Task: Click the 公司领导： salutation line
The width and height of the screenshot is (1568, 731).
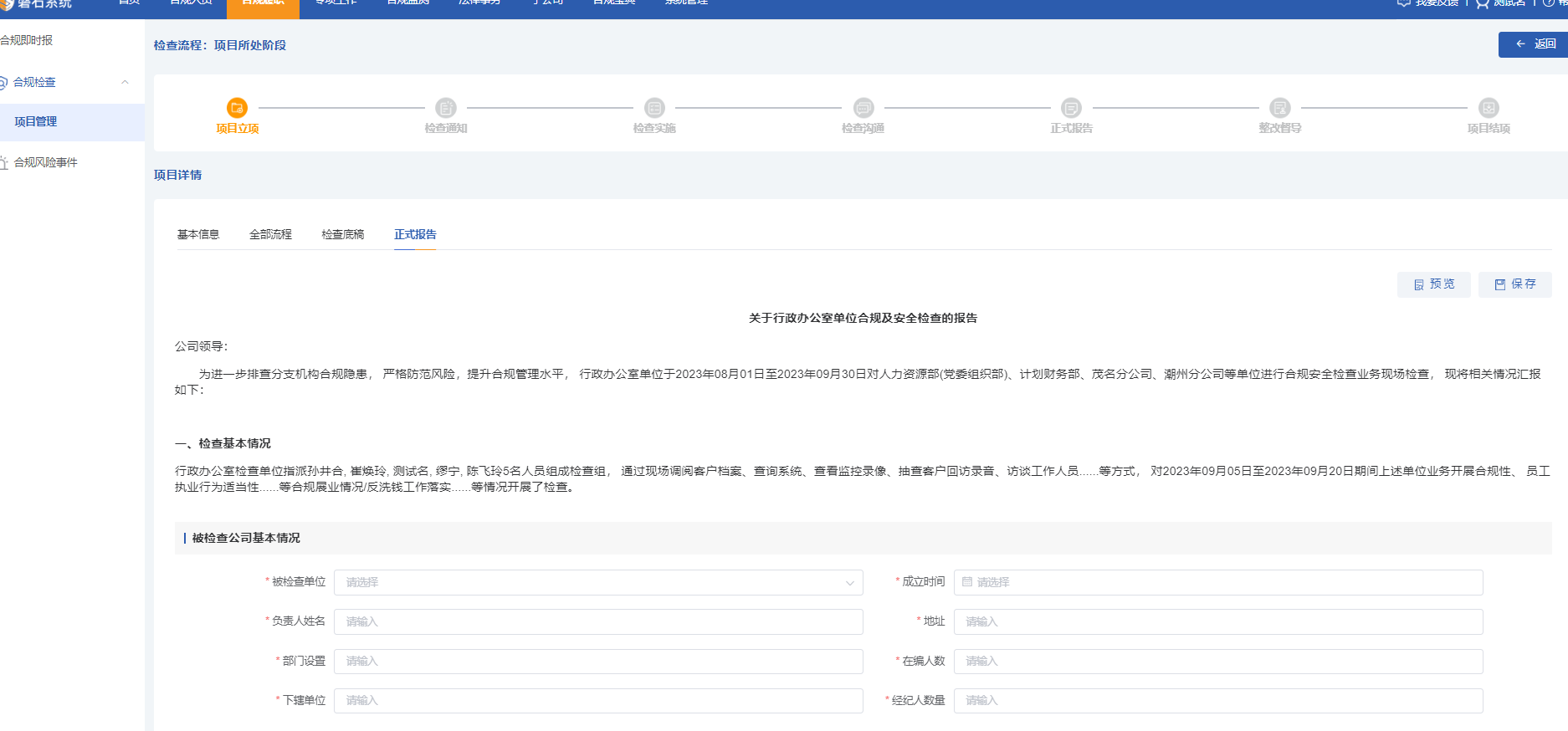Action: pos(201,346)
